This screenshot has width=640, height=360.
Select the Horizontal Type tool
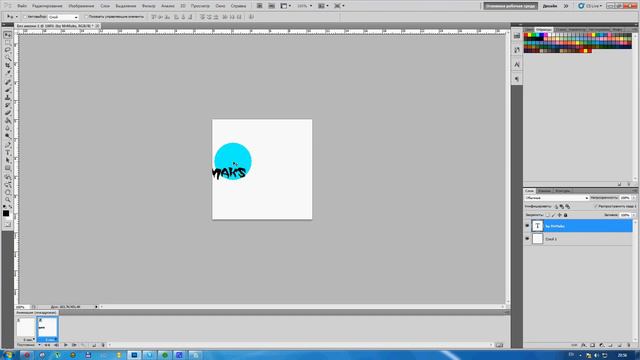(x=7, y=153)
